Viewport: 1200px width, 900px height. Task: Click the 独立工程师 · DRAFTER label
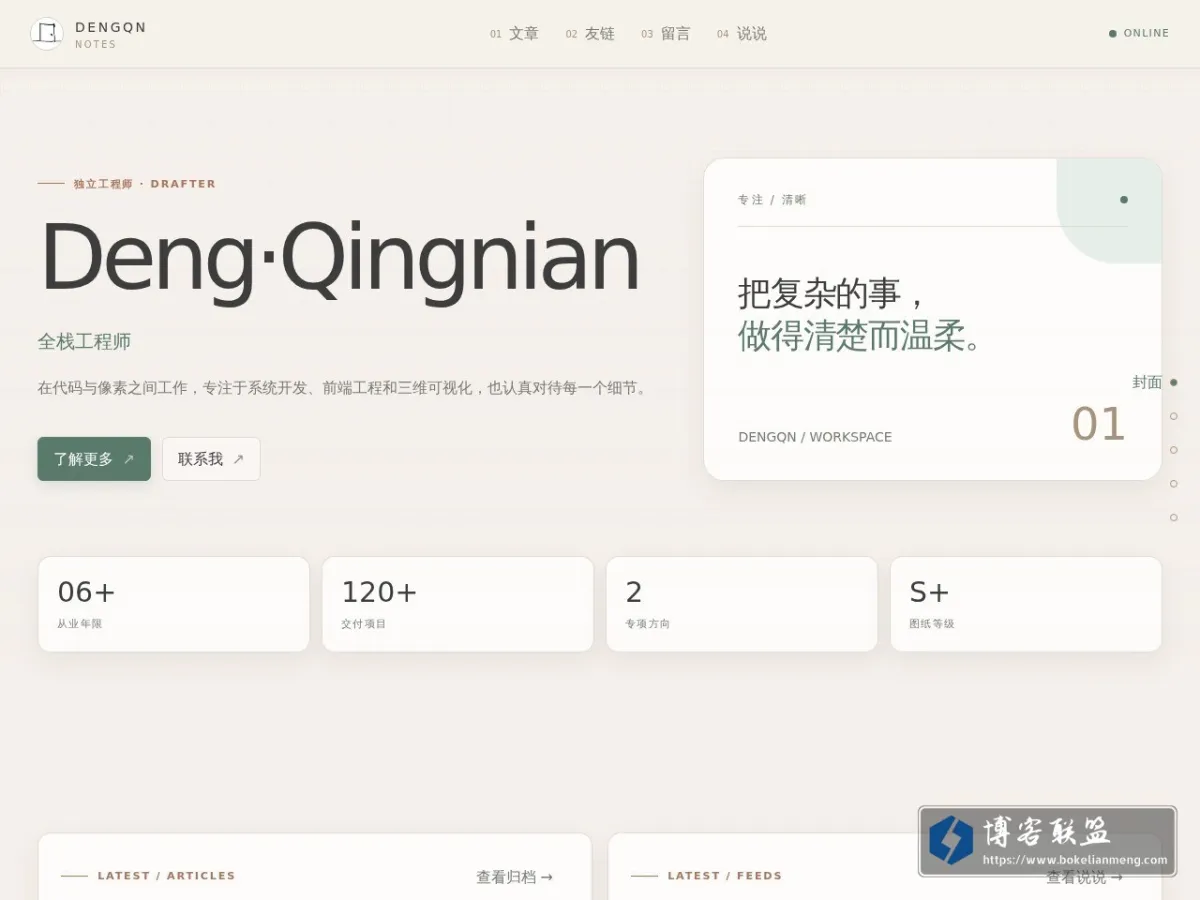click(144, 184)
